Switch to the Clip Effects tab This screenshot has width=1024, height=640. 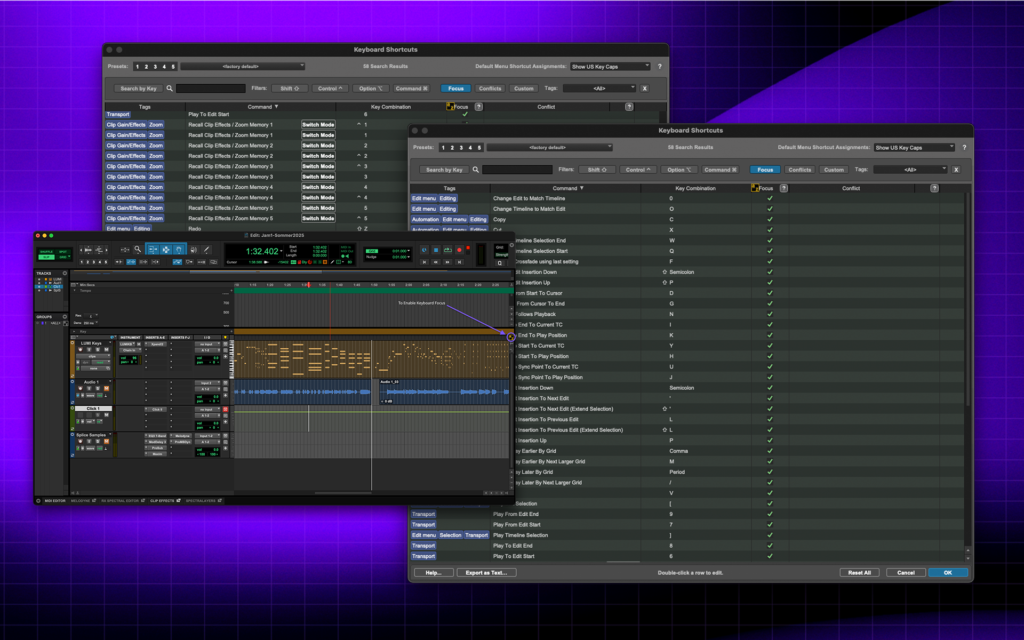pos(162,498)
